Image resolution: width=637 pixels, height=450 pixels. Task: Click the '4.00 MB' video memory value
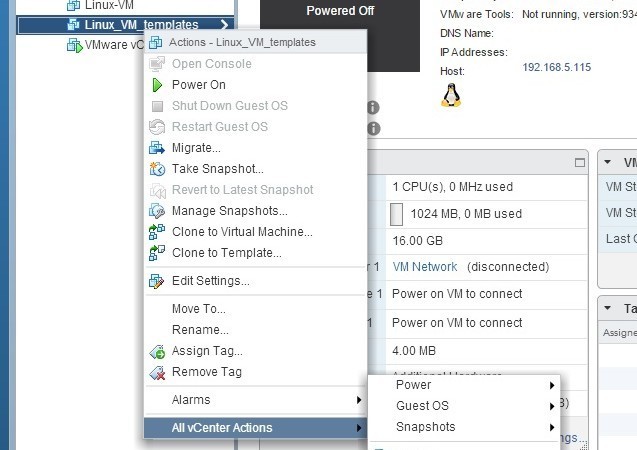(414, 351)
